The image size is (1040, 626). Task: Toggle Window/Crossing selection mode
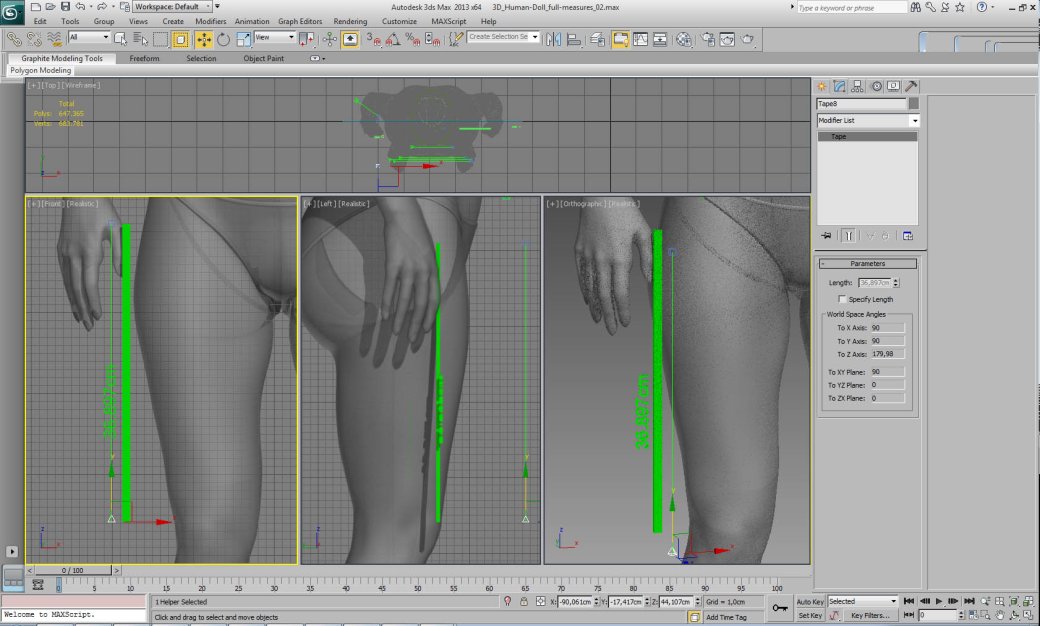pos(180,40)
